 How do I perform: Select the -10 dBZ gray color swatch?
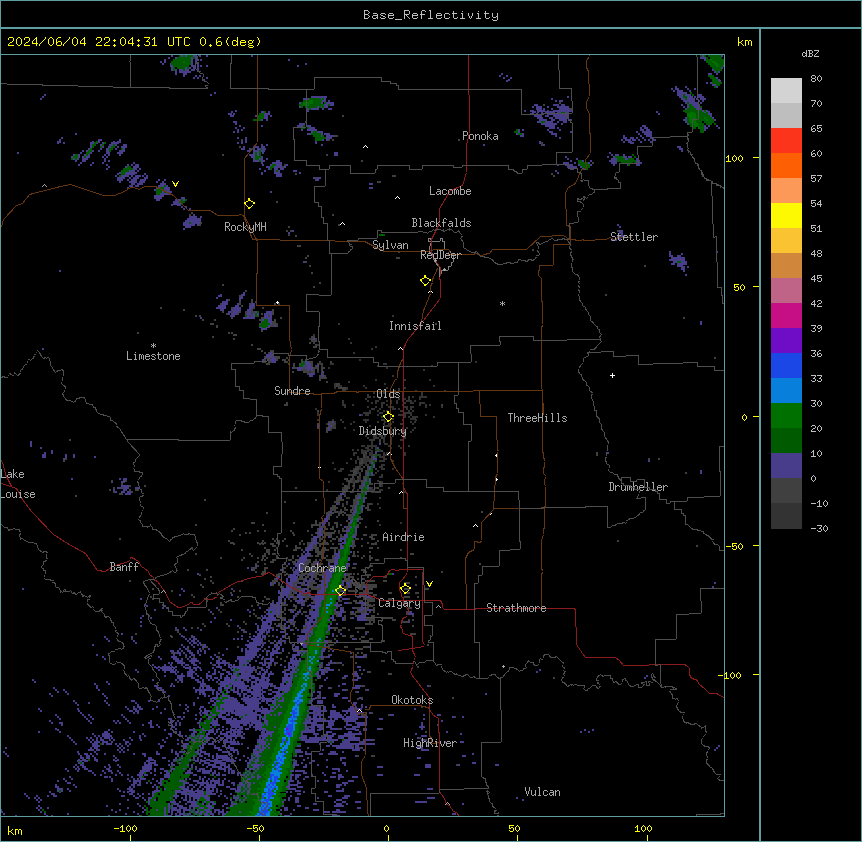786,516
